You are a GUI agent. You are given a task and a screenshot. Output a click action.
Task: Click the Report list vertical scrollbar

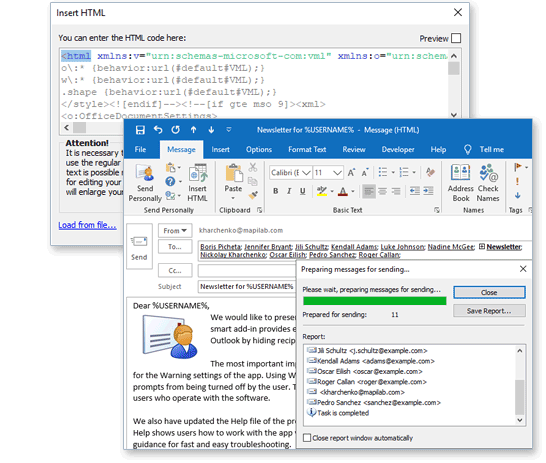click(x=520, y=385)
